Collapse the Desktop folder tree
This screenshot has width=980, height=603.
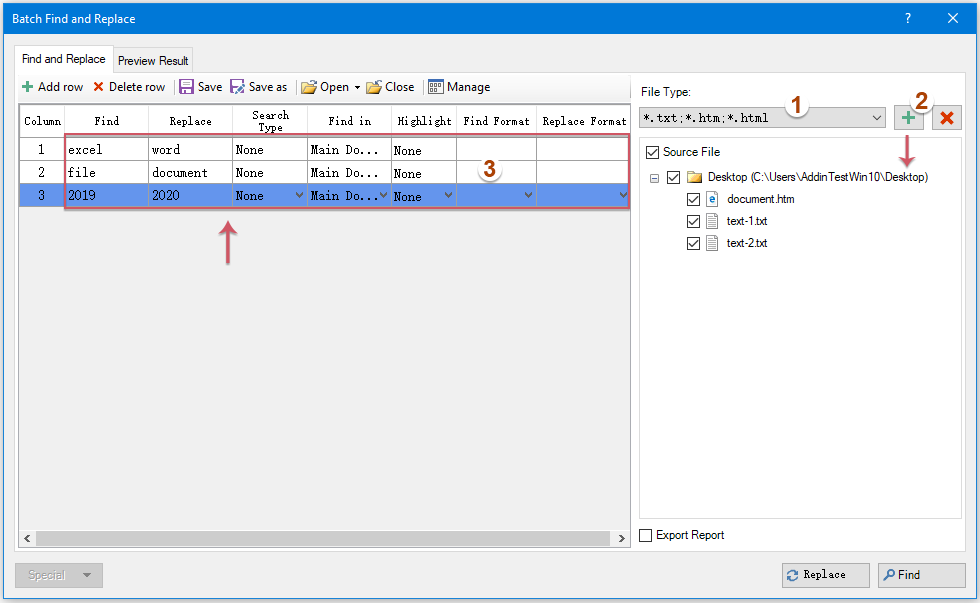pos(654,175)
